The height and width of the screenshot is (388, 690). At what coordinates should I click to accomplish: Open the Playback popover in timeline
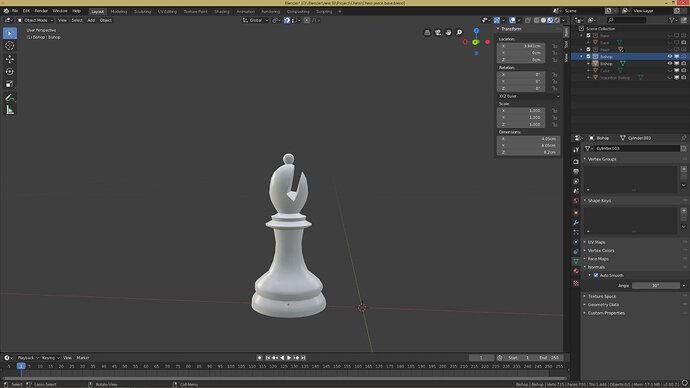coord(28,358)
